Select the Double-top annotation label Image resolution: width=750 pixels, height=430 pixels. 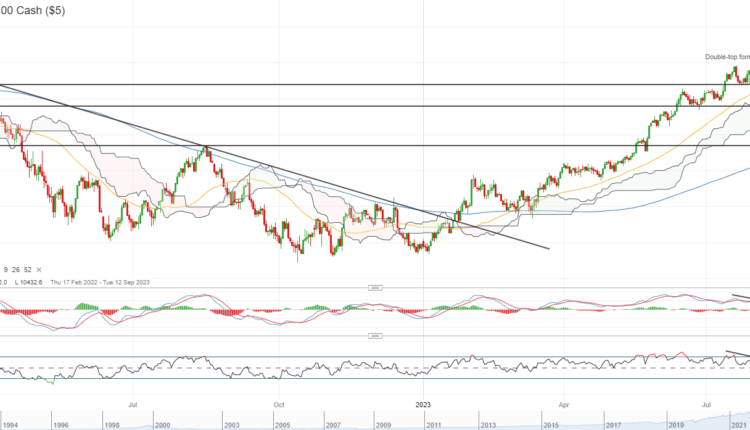[x=727, y=57]
